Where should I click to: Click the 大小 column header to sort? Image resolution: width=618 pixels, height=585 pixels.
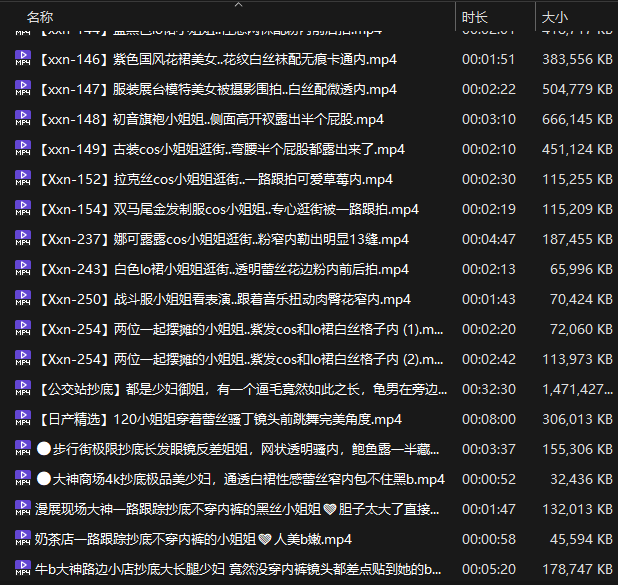click(554, 17)
